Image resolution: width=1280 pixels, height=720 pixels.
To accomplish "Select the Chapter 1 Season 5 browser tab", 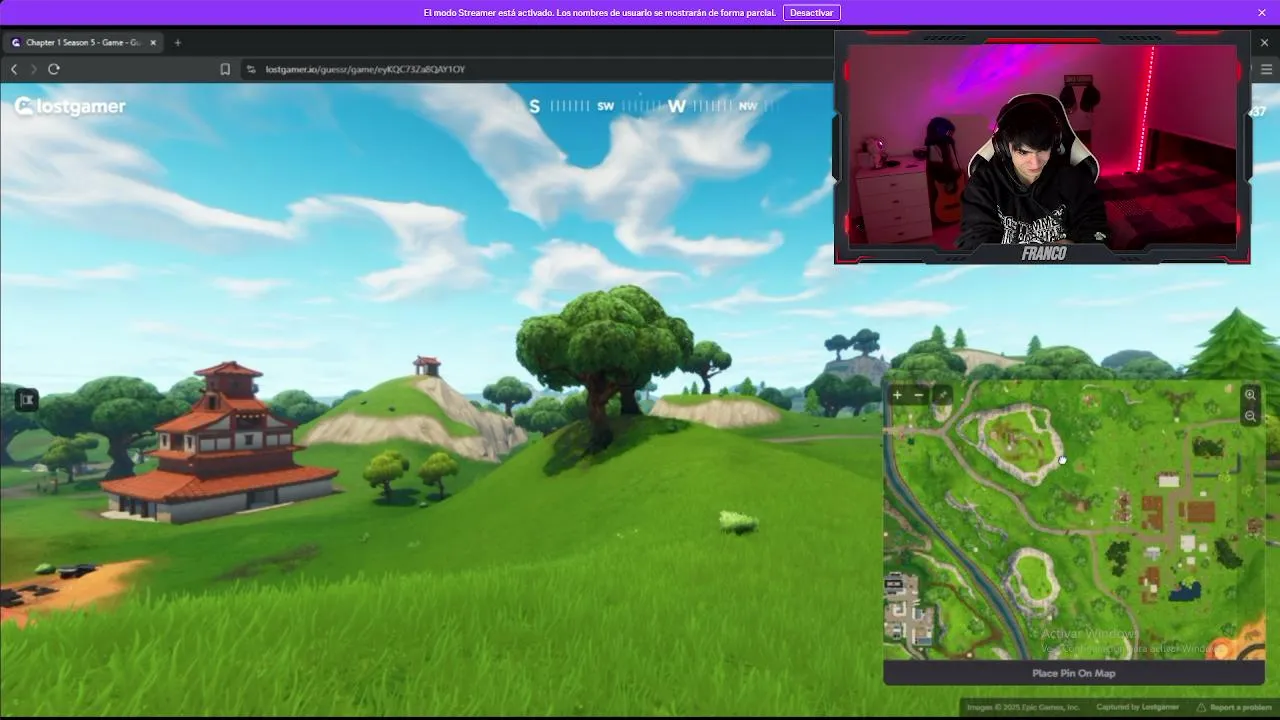I will click(x=84, y=43).
